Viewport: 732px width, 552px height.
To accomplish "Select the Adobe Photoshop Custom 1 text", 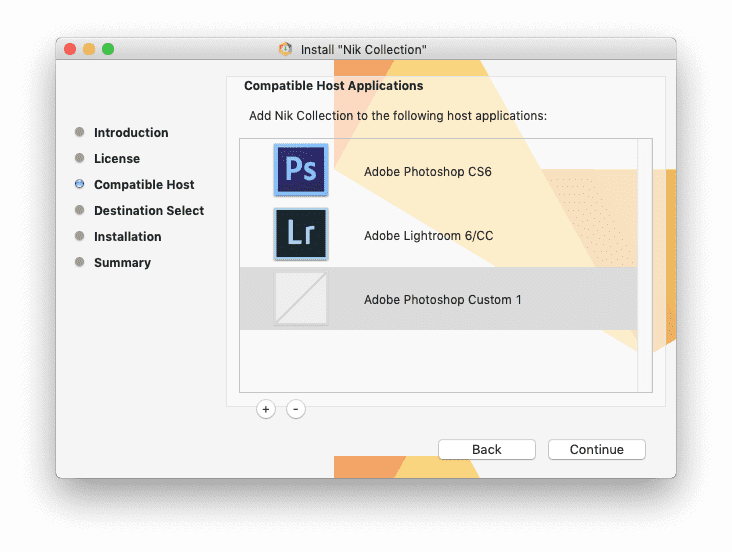I will tap(443, 300).
